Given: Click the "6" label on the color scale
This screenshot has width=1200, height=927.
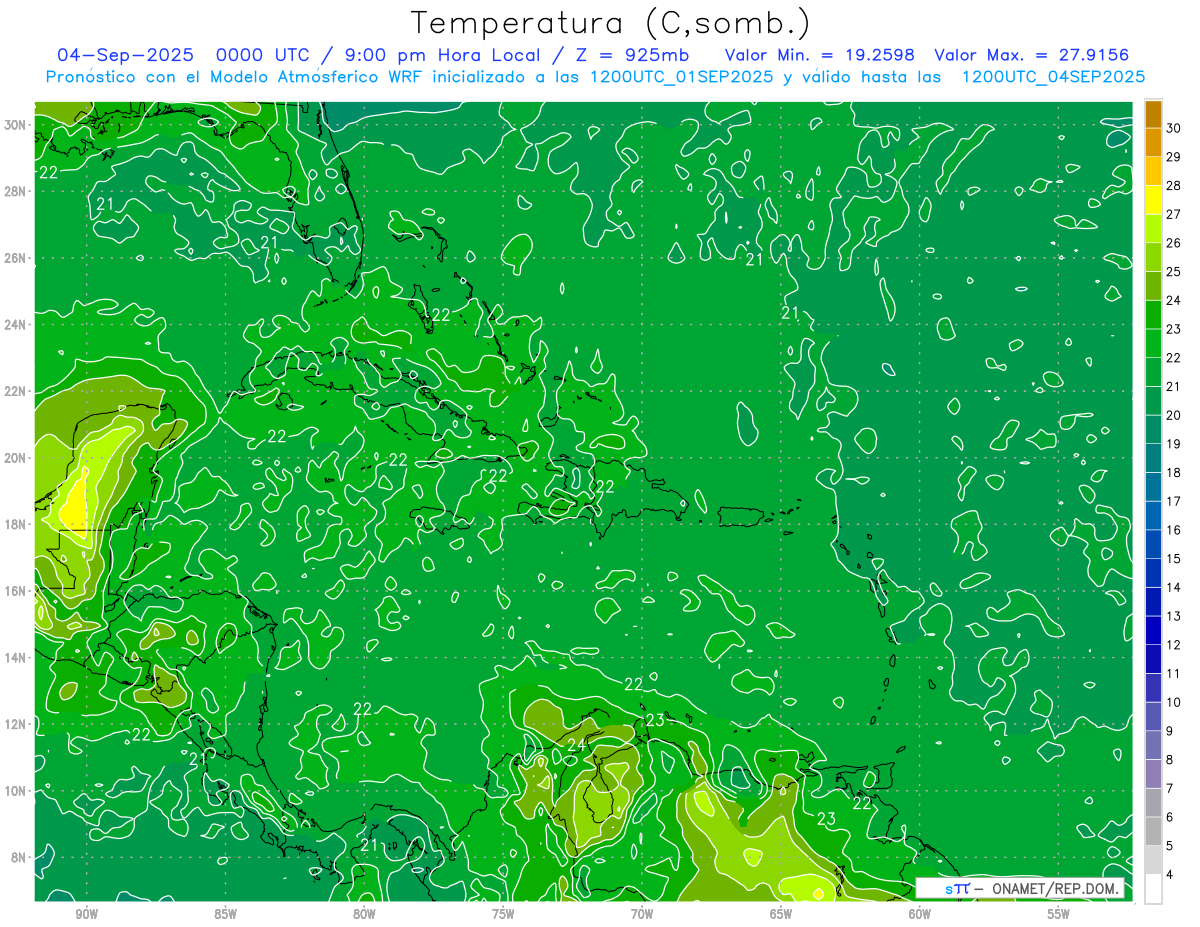Looking at the screenshot, I should tap(1171, 817).
